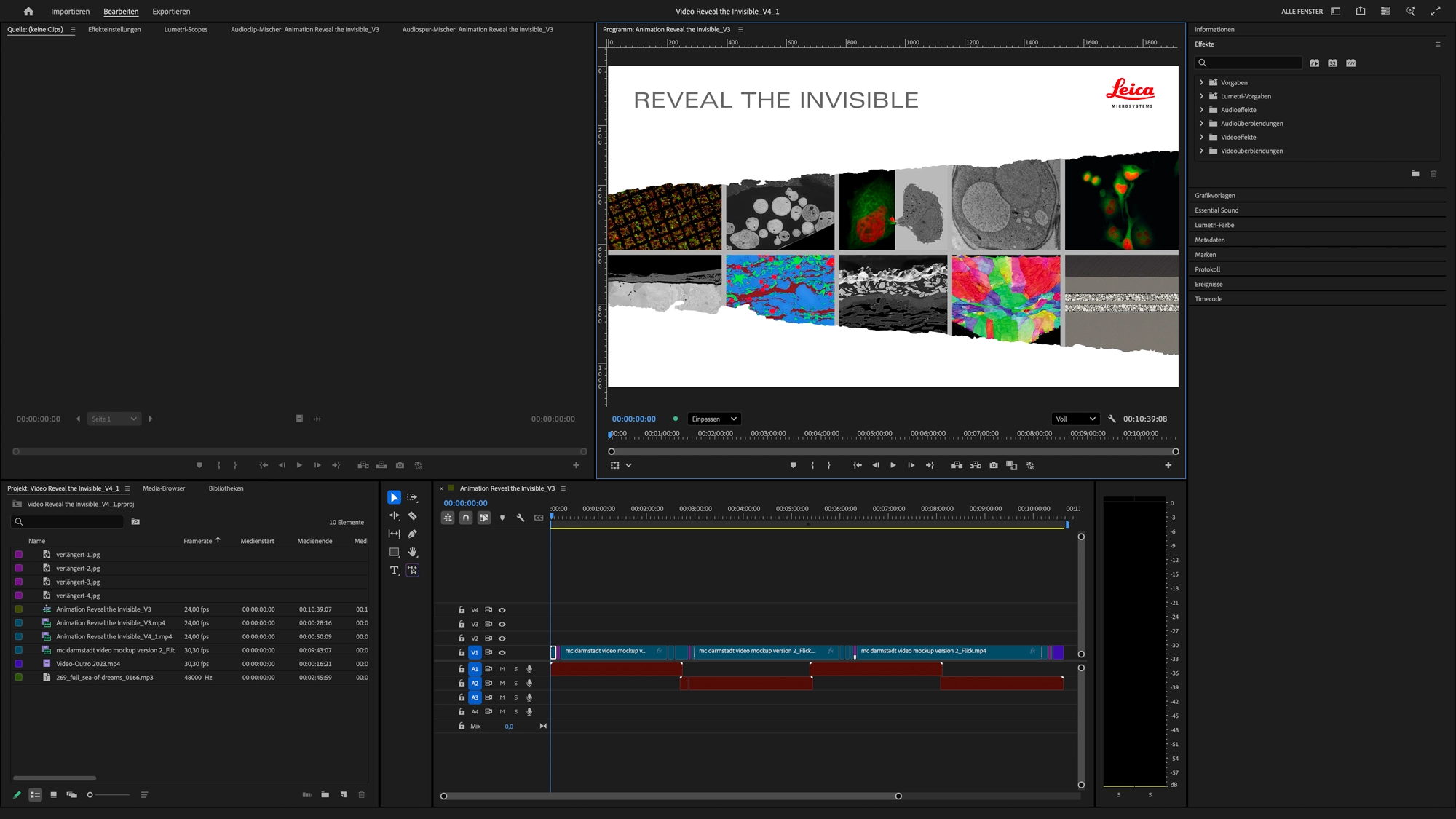
Task: Toggle the snapping magnet in the timeline
Action: (x=466, y=517)
